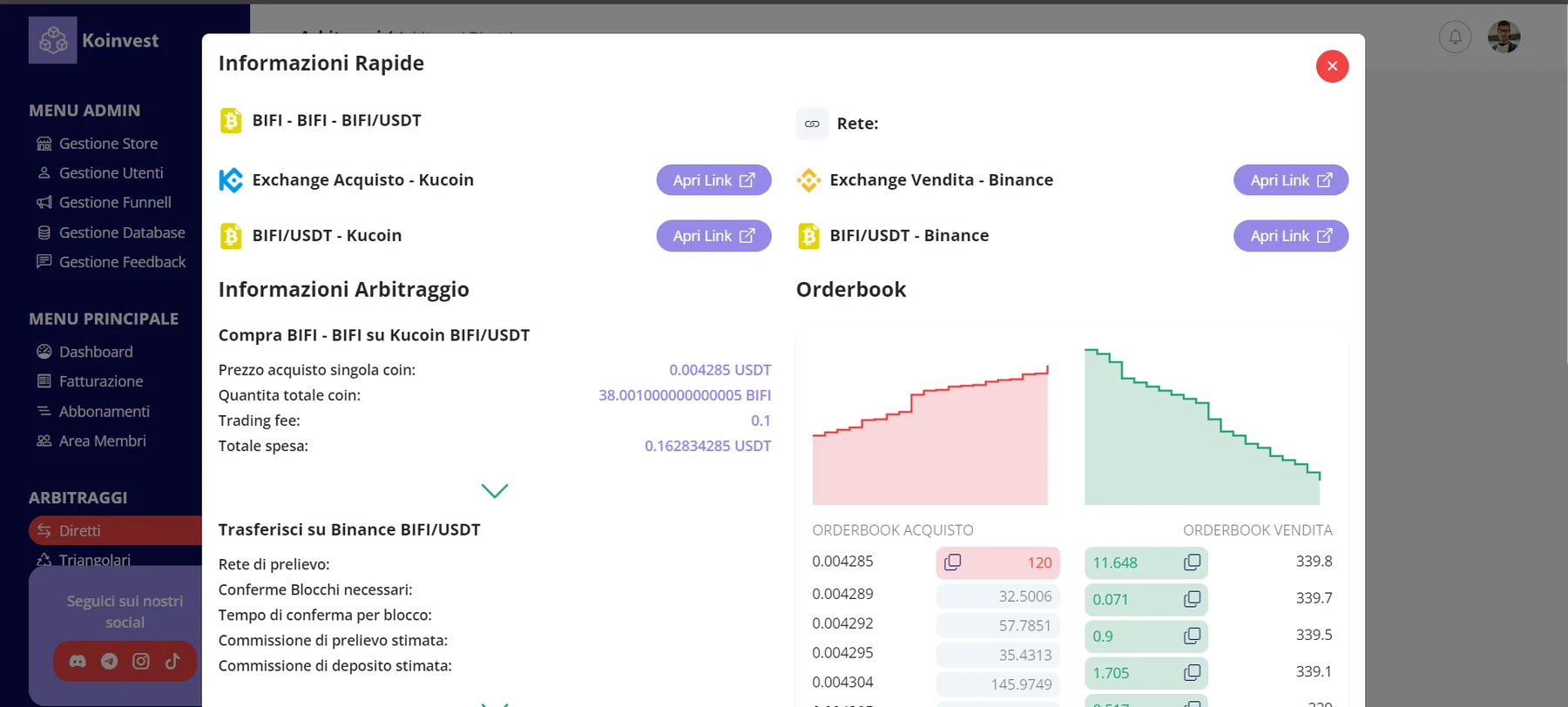Open the Discord social icon
The image size is (1568, 707).
click(x=78, y=662)
